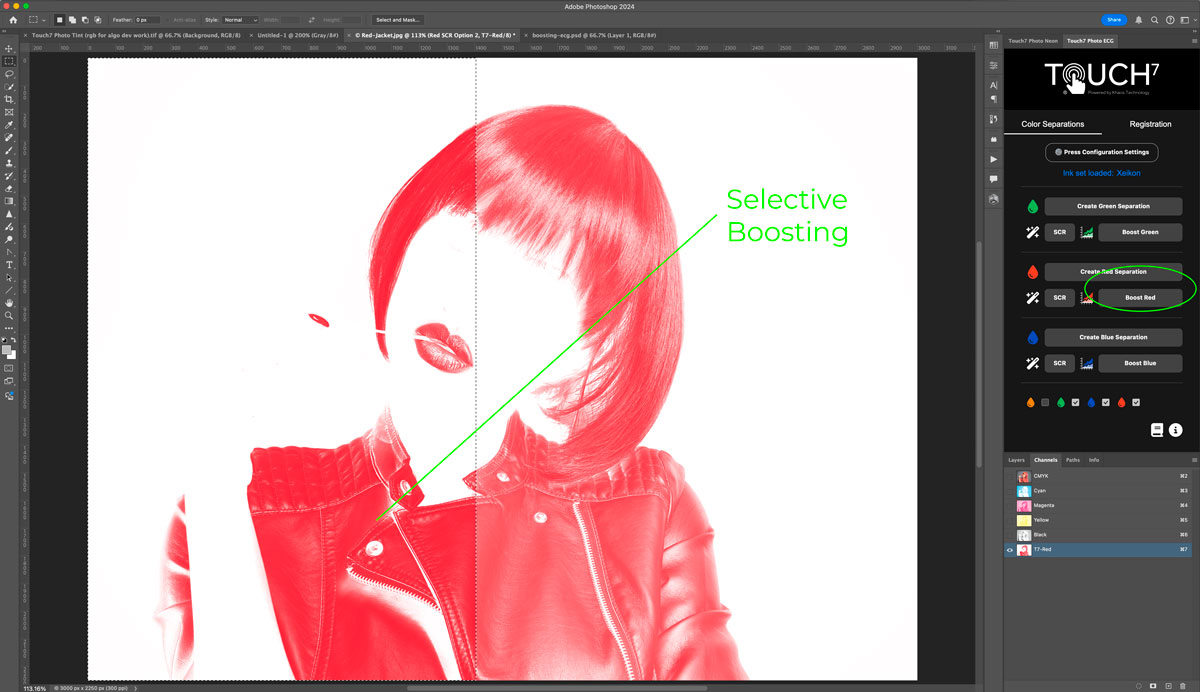Viewport: 1200px width, 692px height.
Task: Open the Touch7 book documentation icon
Action: point(1157,430)
